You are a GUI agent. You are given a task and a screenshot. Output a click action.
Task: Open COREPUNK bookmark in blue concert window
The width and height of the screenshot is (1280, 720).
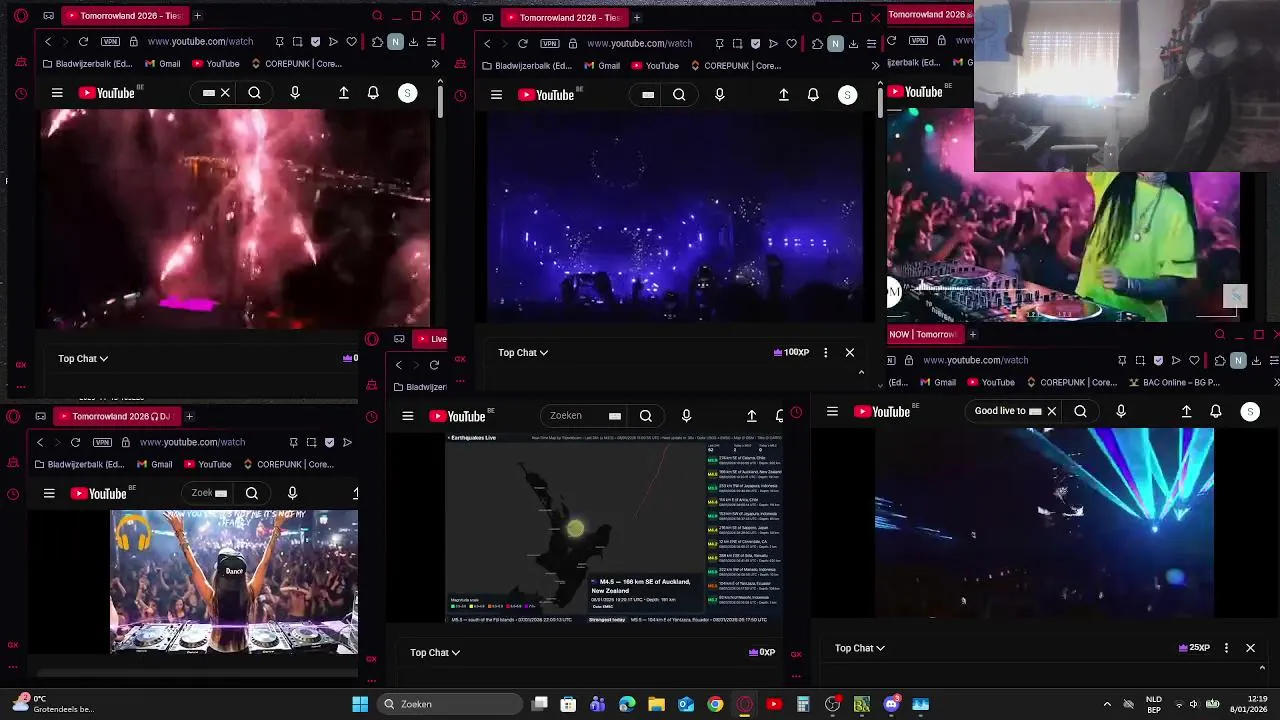[735, 66]
